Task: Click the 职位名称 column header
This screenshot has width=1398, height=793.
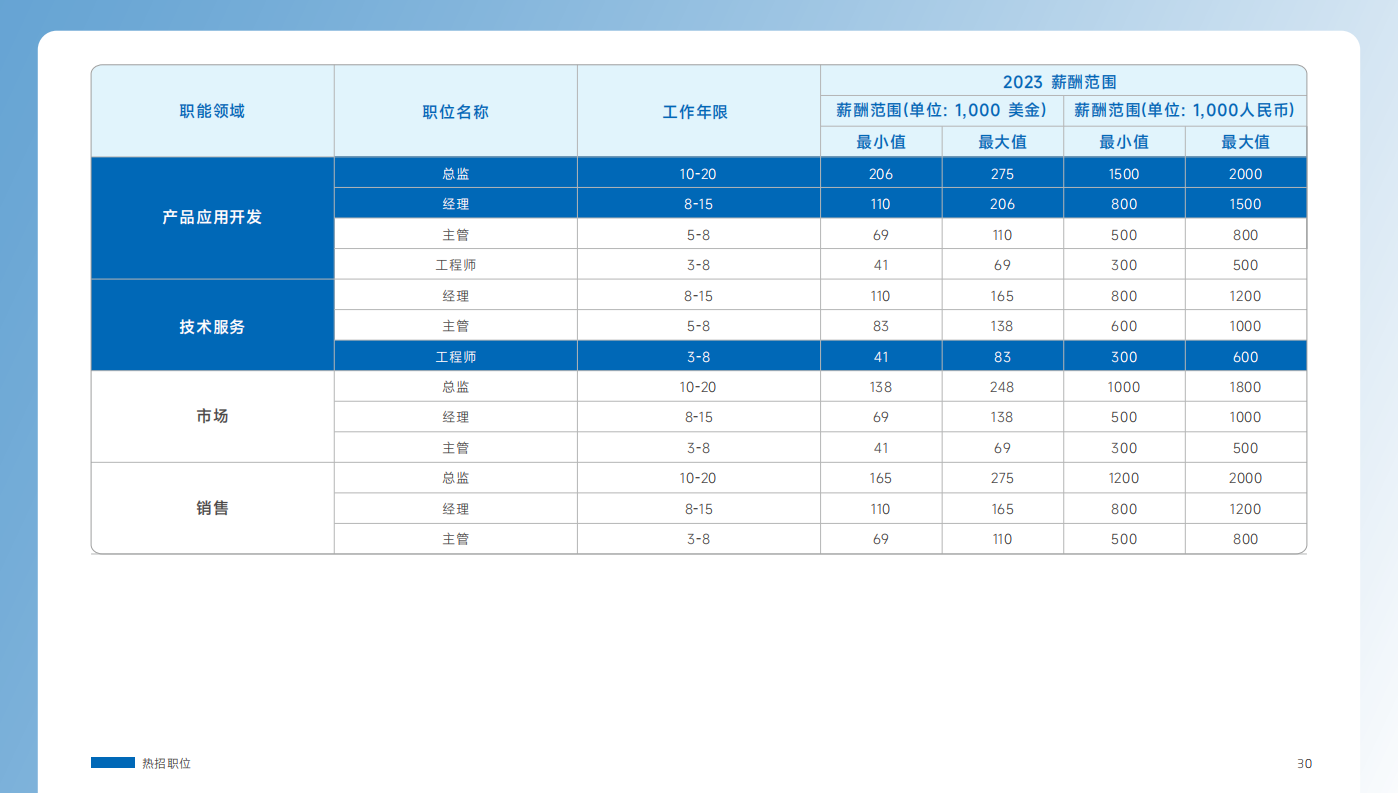Action: 456,111
